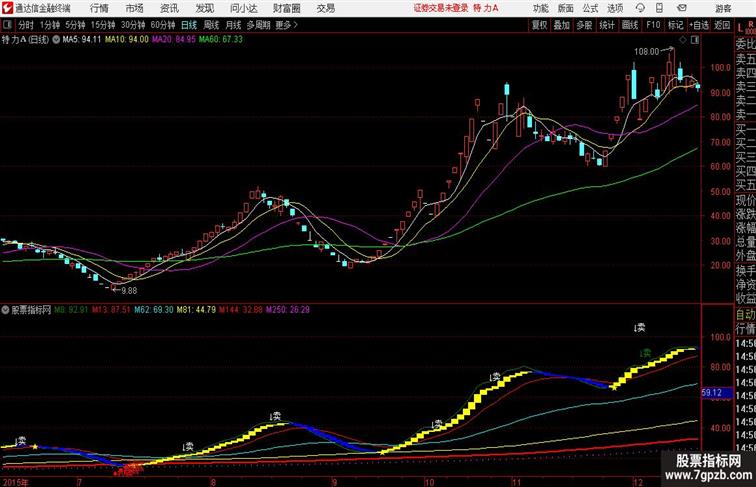This screenshot has height=487, width=756.
Task: Click the 标记 mark button
Action: click(675, 25)
